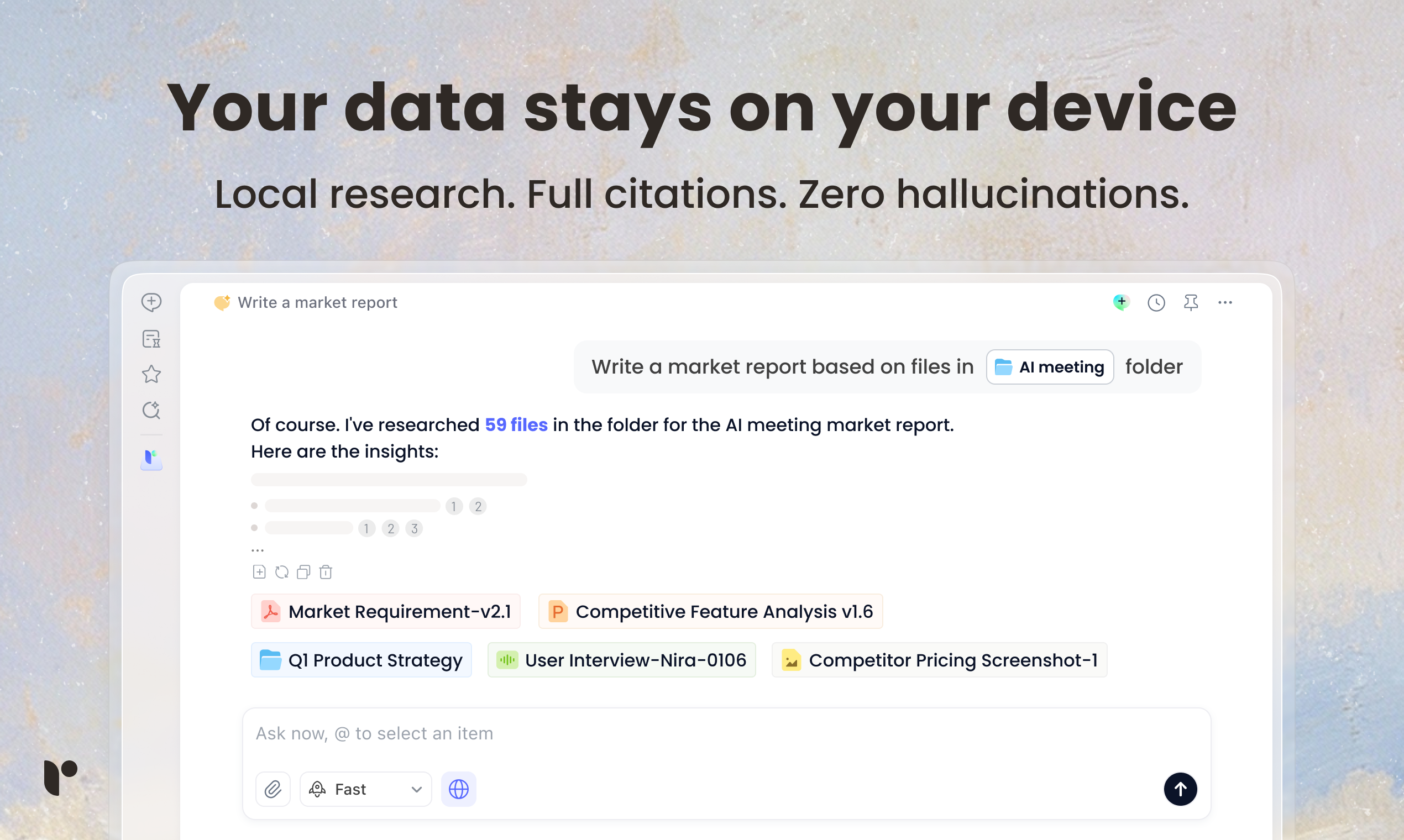This screenshot has width=1404, height=840.
Task: Open the chat history clock icon
Action: click(x=1156, y=303)
